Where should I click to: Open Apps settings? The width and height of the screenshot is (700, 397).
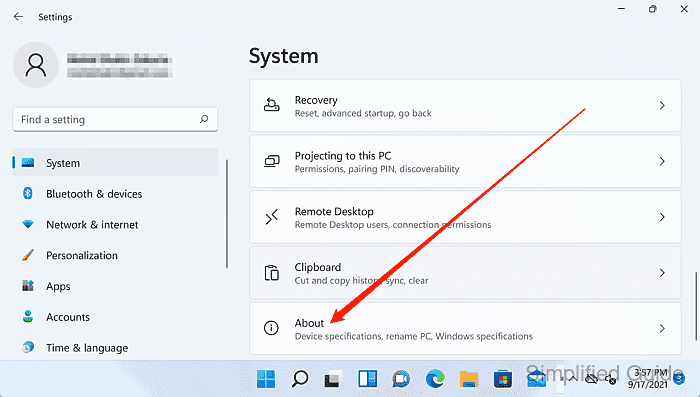click(115, 286)
